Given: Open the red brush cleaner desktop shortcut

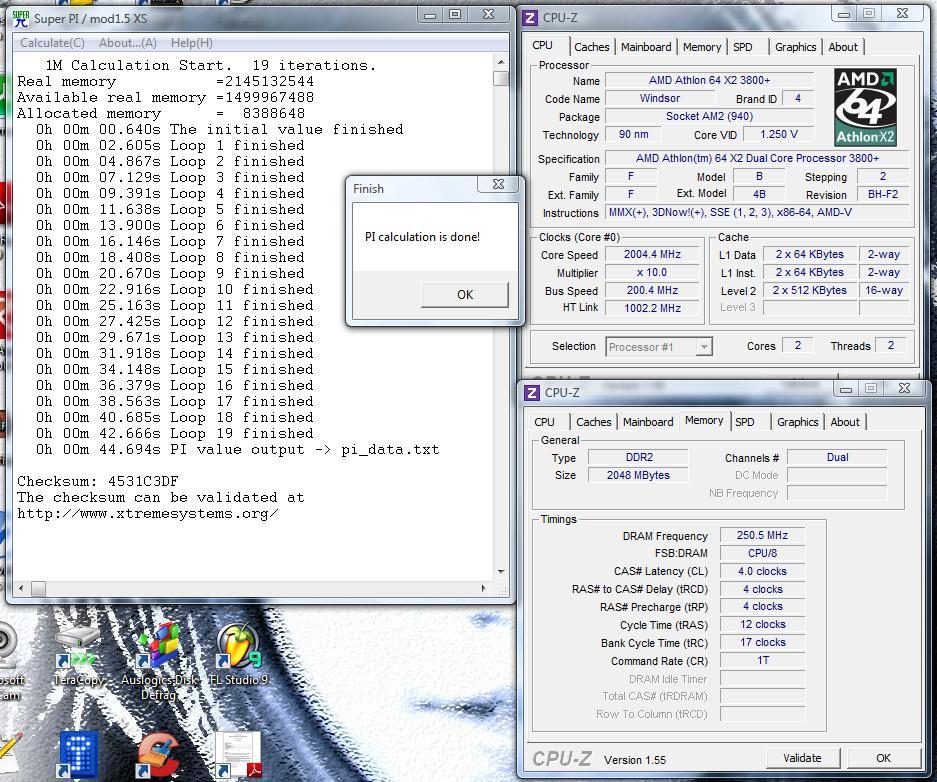Looking at the screenshot, I should click(157, 755).
